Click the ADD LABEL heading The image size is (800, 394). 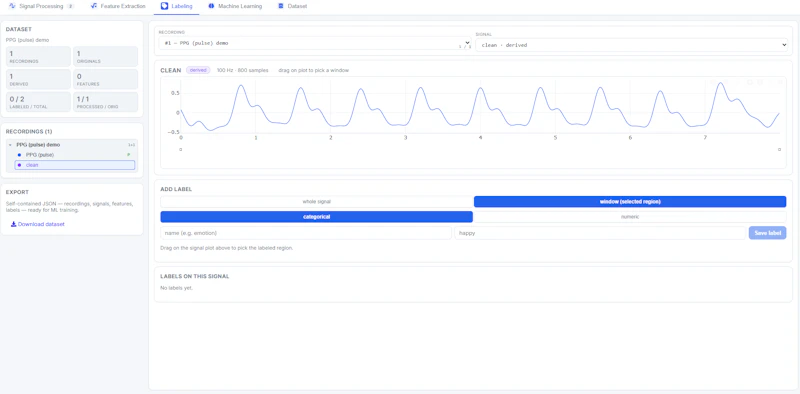(x=176, y=189)
